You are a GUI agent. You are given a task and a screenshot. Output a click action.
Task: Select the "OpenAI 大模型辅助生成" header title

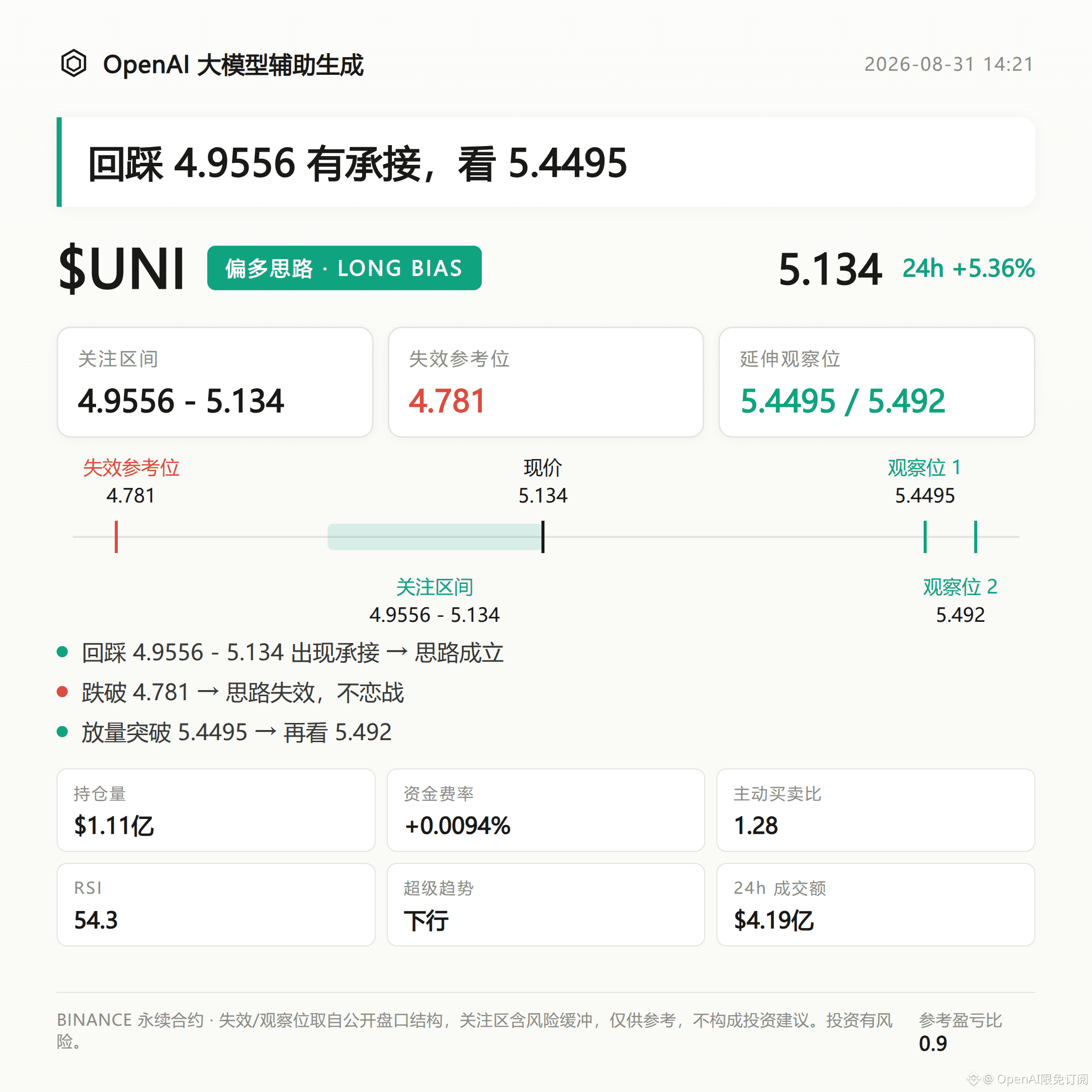coord(233,64)
